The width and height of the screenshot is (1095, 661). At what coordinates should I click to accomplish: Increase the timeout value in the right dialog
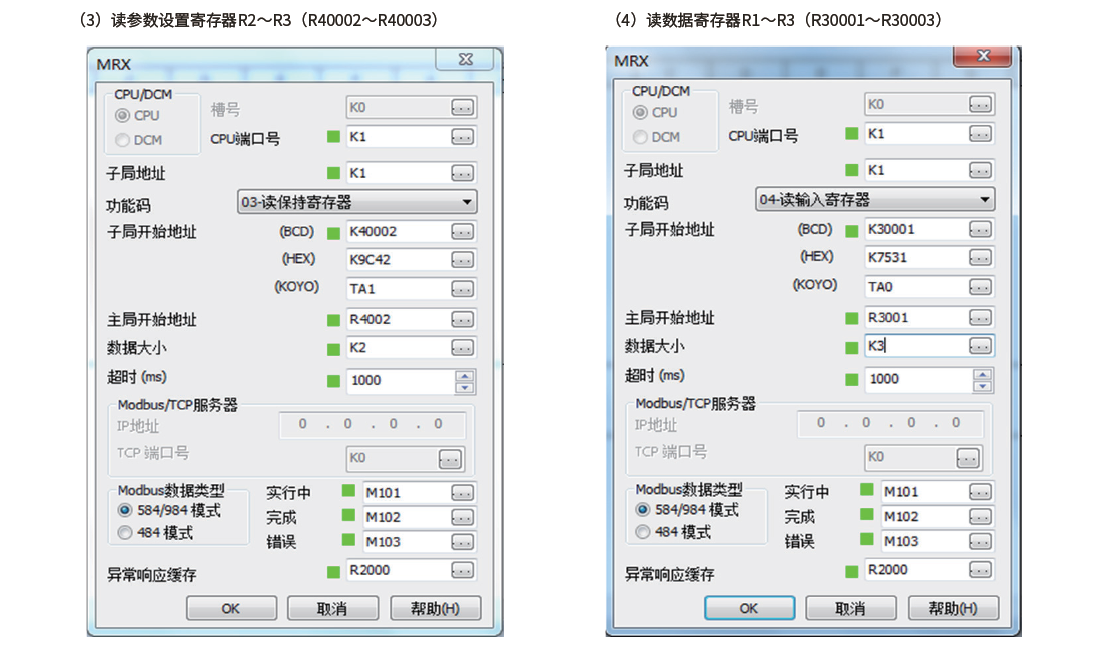click(x=983, y=374)
